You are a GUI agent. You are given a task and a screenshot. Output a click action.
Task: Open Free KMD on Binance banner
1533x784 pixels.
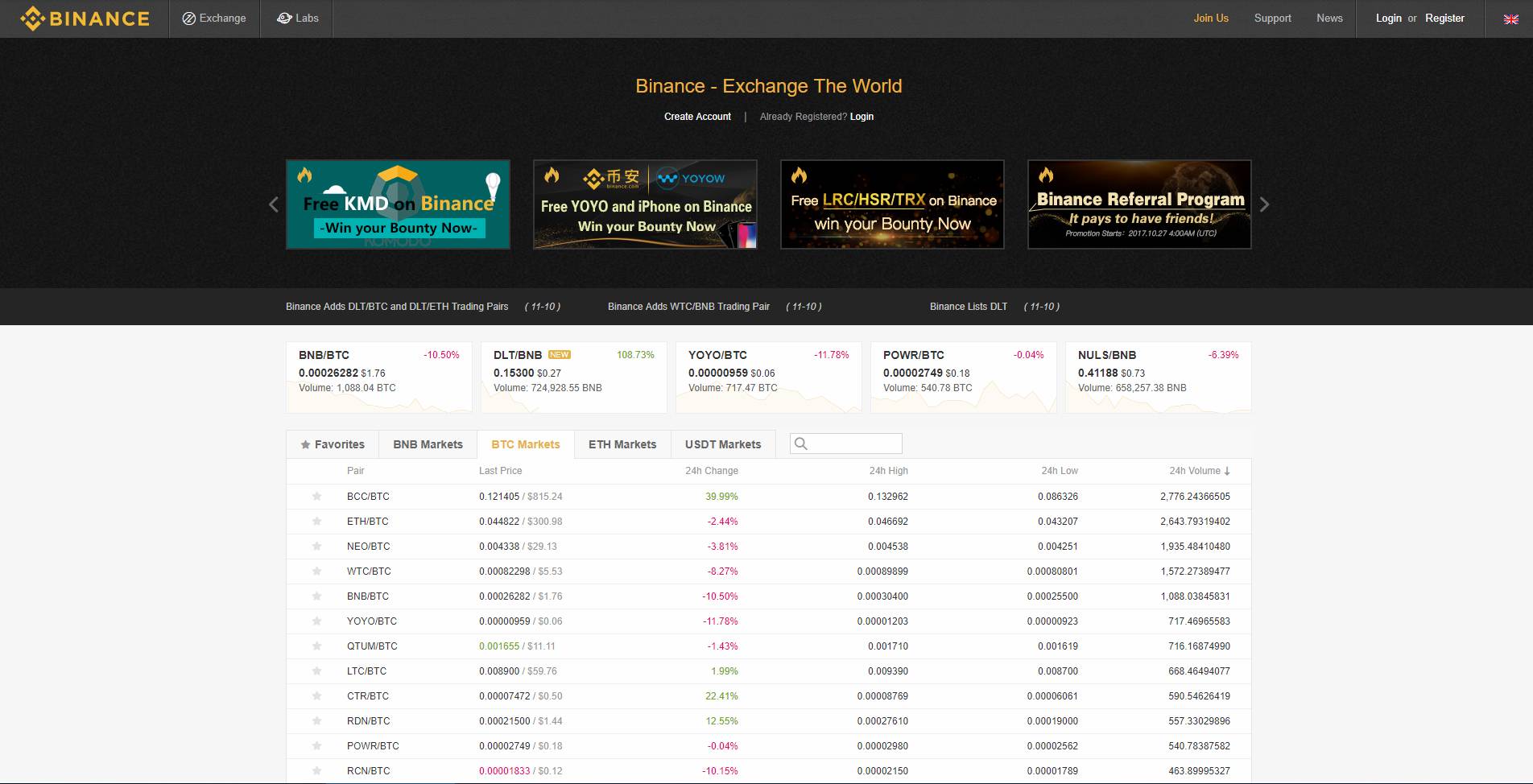[398, 204]
